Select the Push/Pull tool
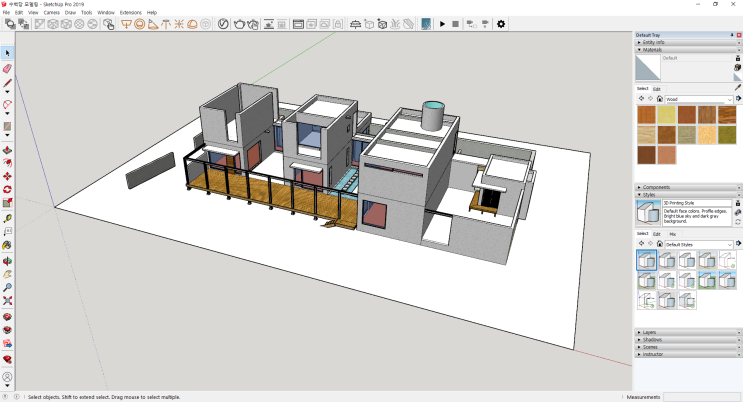 point(7,150)
